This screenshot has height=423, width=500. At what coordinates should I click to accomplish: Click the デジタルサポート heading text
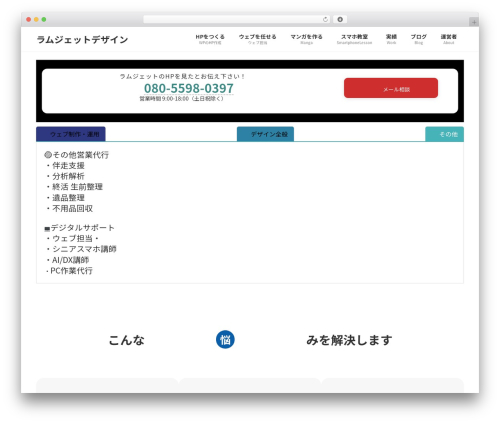pos(80,228)
